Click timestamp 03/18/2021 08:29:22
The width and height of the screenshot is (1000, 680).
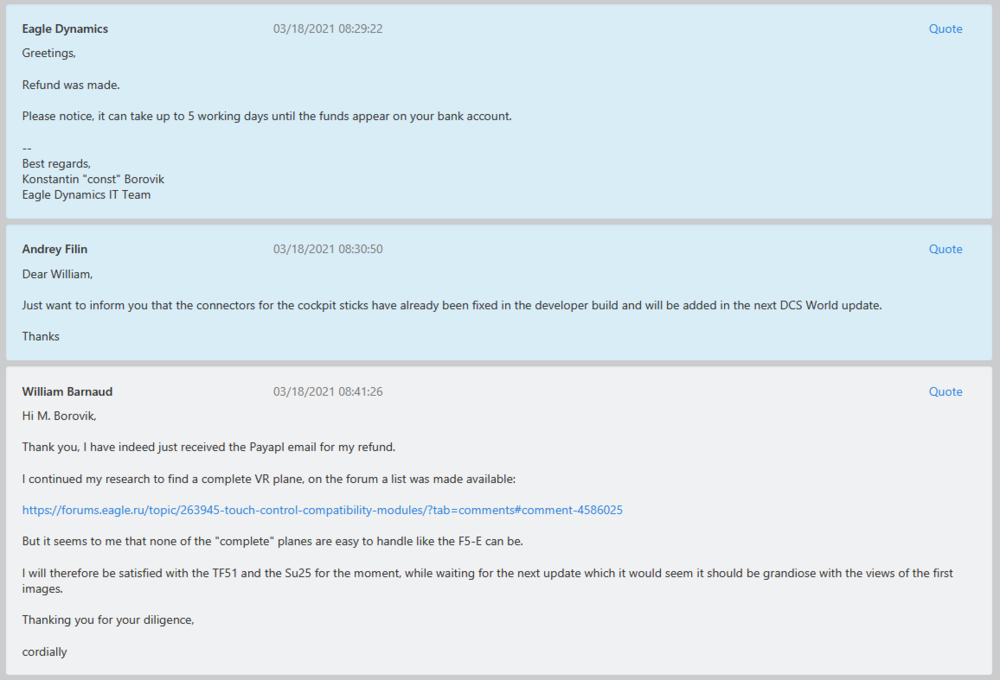click(x=327, y=28)
